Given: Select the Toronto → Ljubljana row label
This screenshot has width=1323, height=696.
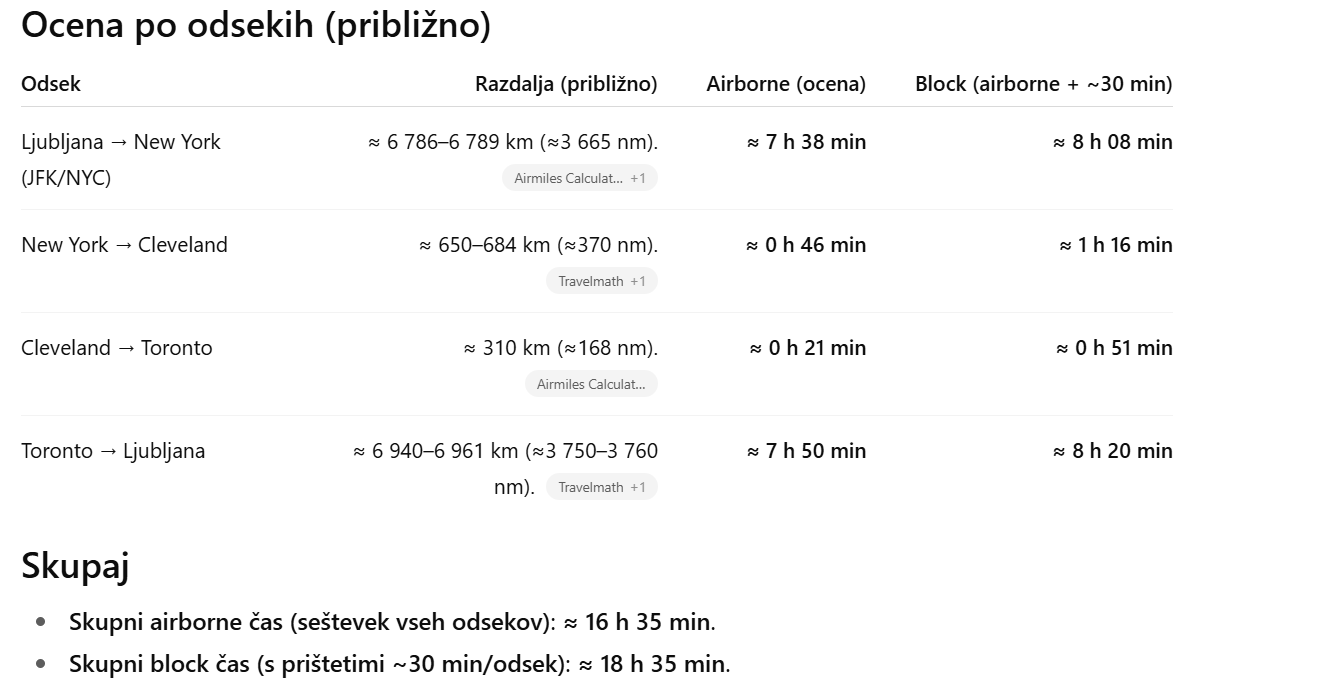Looking at the screenshot, I should [x=113, y=451].
